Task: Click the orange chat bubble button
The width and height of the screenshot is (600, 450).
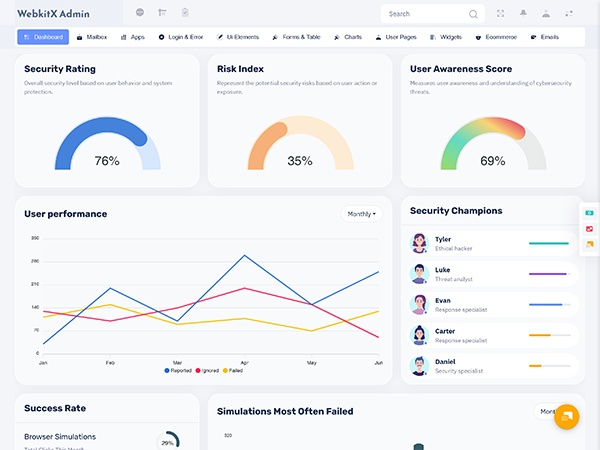Action: click(x=566, y=416)
